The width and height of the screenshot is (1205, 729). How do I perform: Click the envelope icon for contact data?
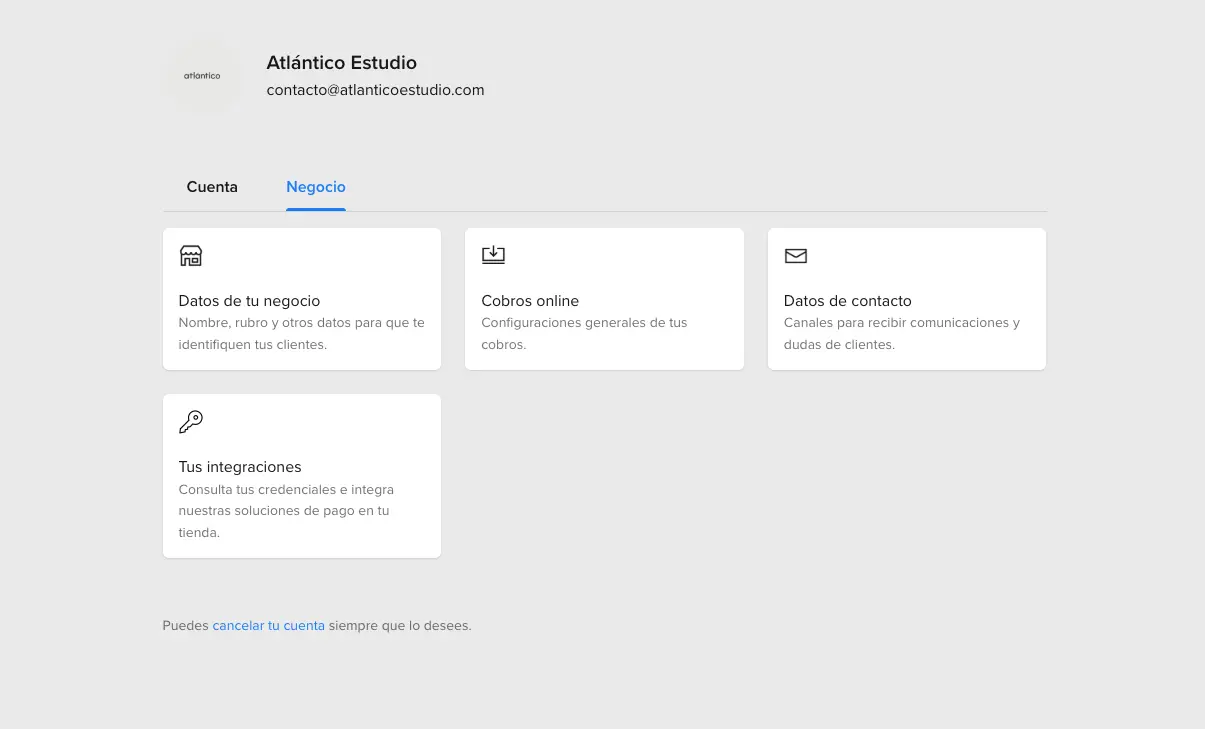click(x=796, y=256)
